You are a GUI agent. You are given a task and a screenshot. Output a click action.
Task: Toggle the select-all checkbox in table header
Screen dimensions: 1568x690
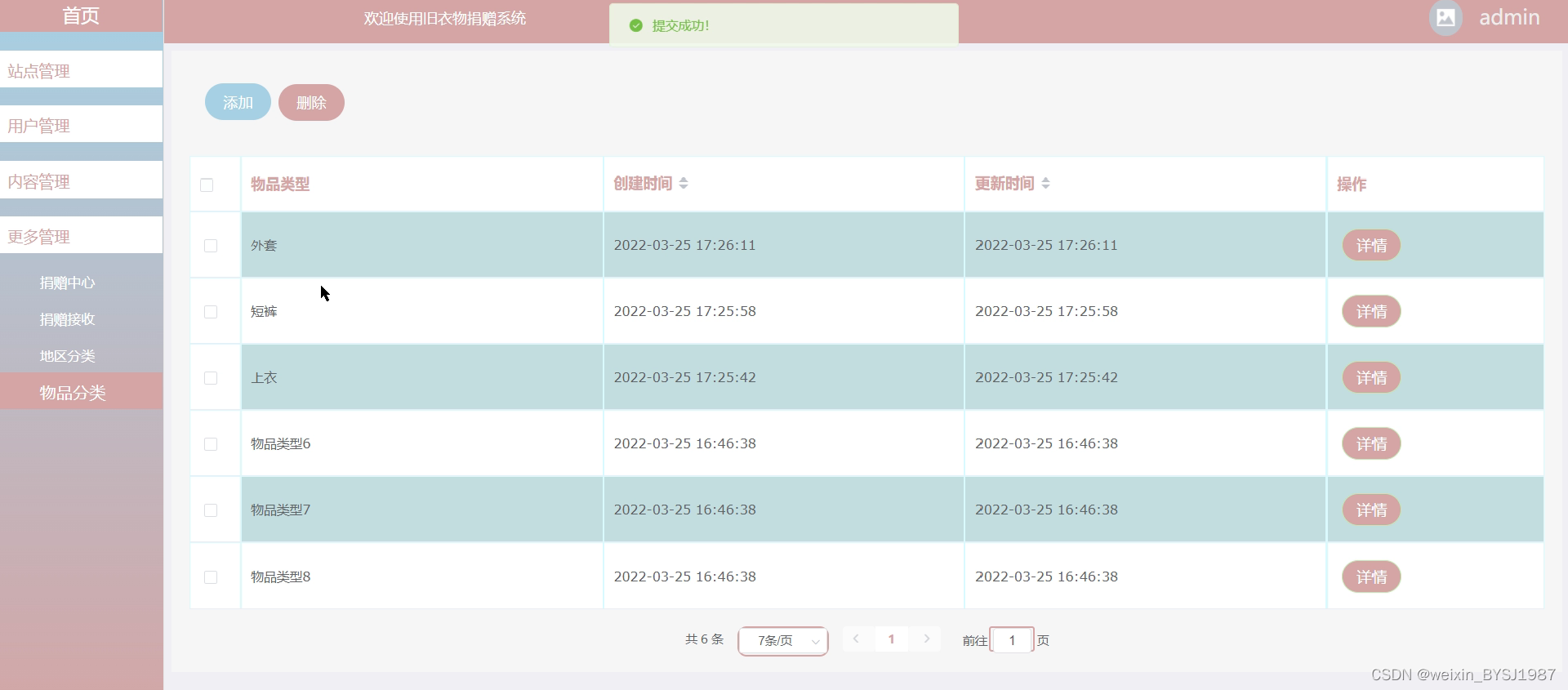(207, 185)
